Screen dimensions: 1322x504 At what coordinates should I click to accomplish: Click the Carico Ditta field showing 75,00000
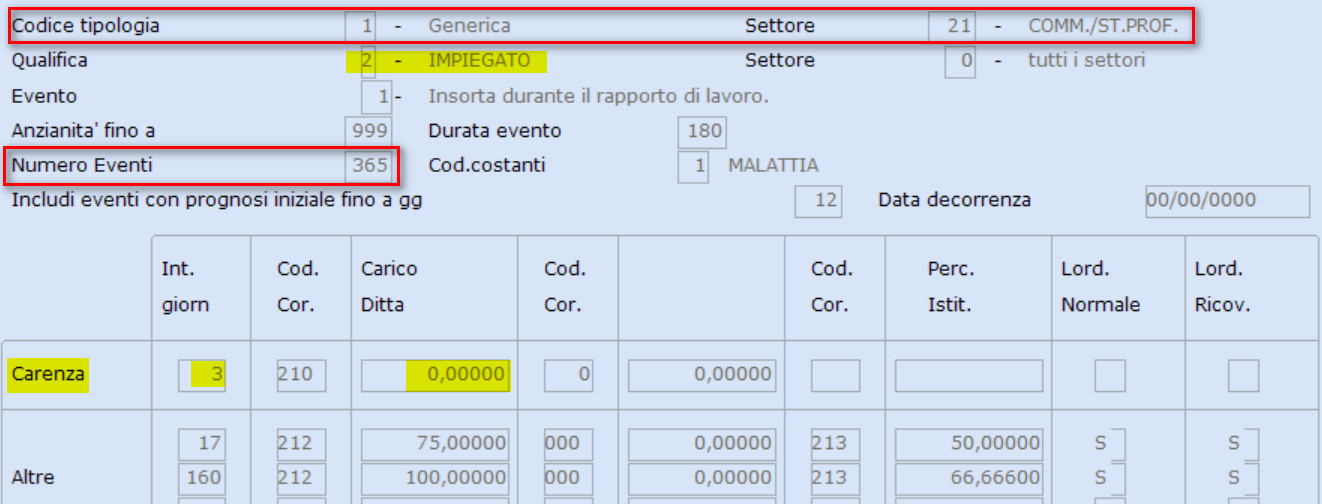click(435, 443)
